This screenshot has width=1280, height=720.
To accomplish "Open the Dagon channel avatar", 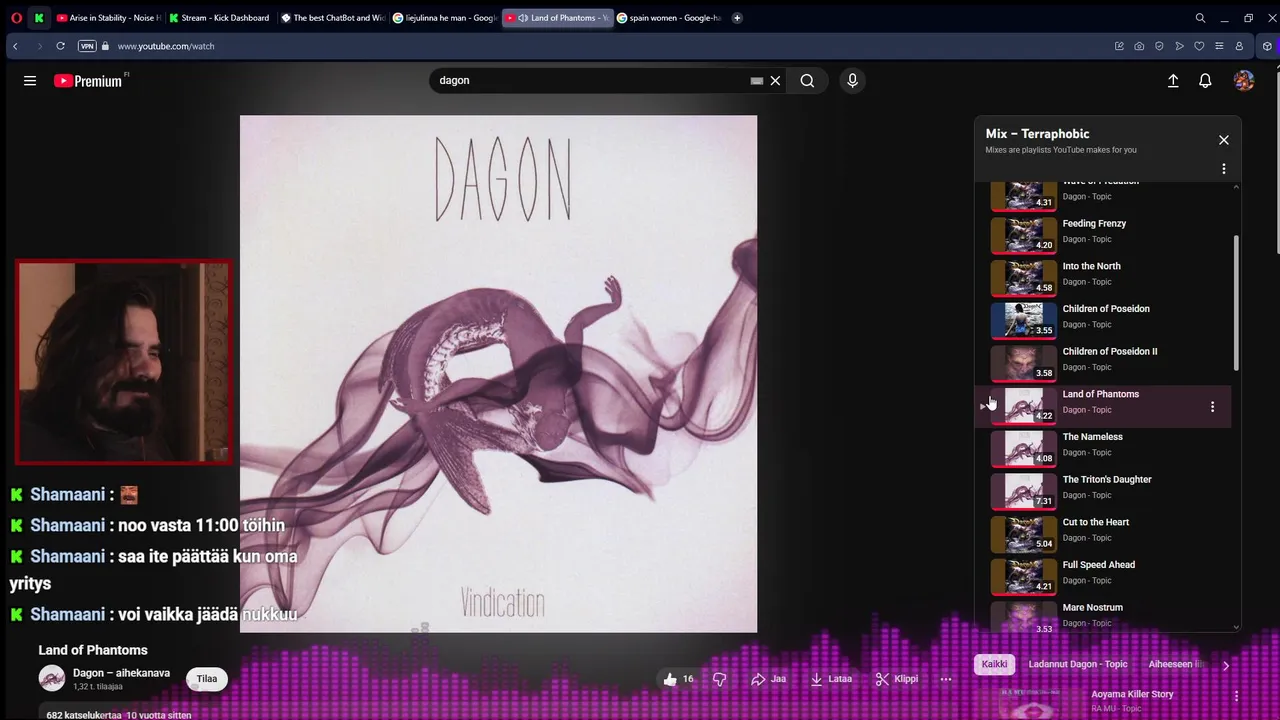I will (x=52, y=678).
